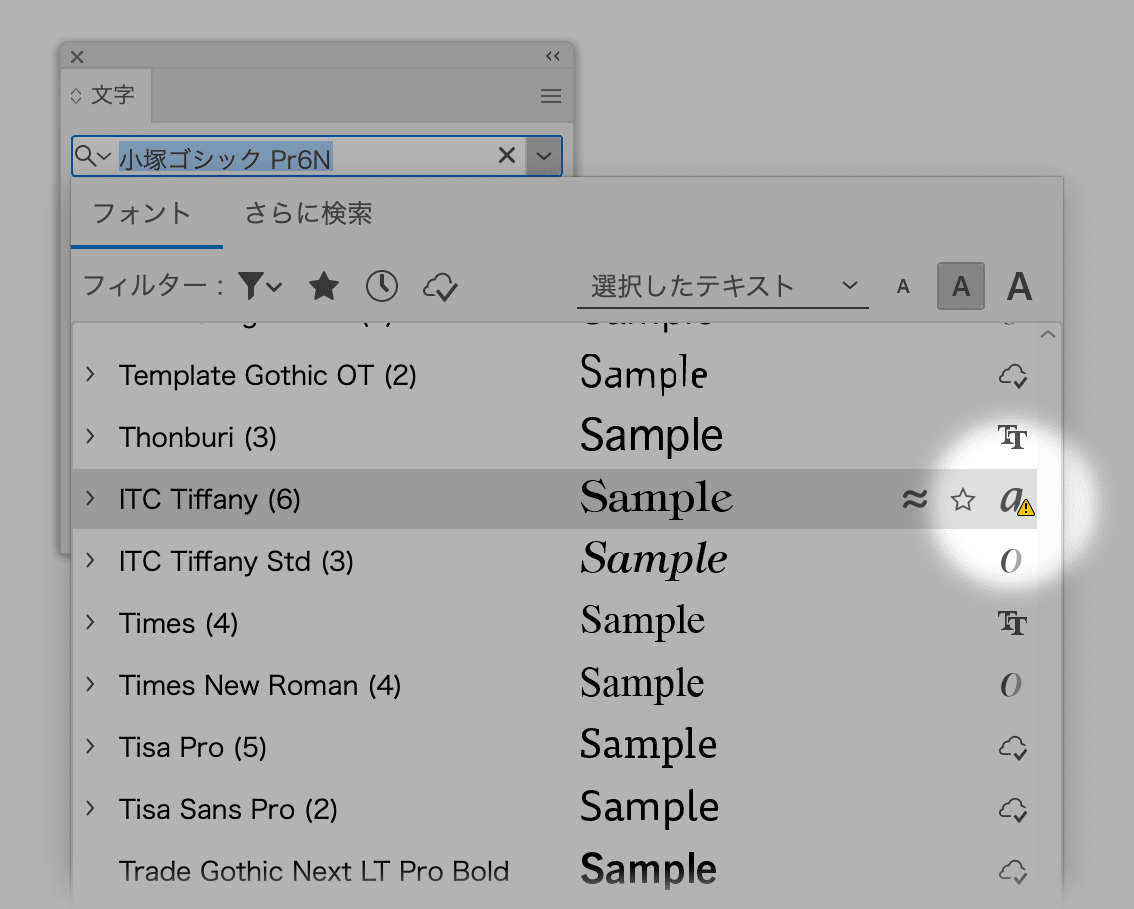The width and height of the screenshot is (1134, 909).
Task: Click Thonburi TrueType icon
Action: (1012, 437)
